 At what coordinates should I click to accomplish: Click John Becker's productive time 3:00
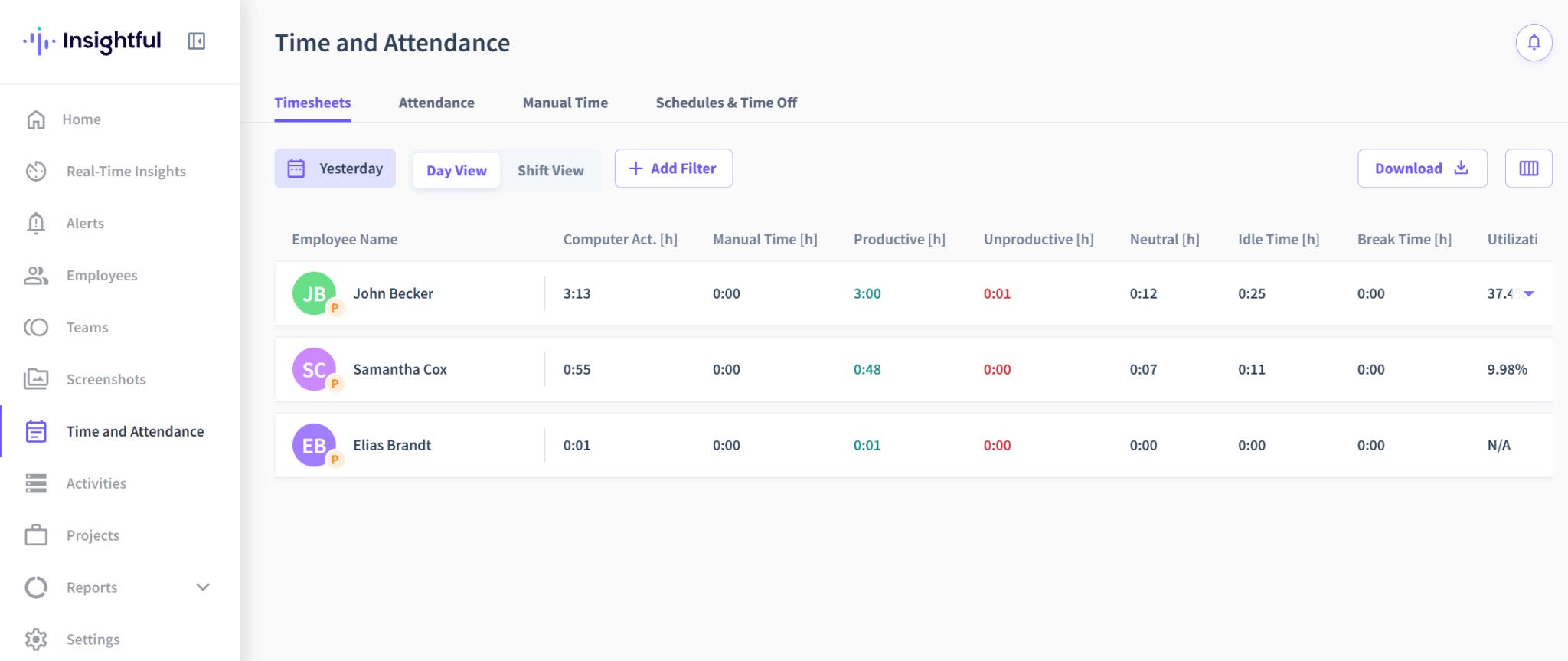[x=867, y=293]
